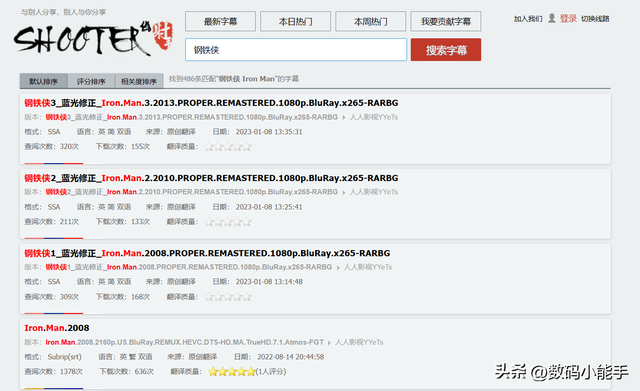Click the red 登录 login link
The height and width of the screenshot is (391, 640).
tap(568, 18)
